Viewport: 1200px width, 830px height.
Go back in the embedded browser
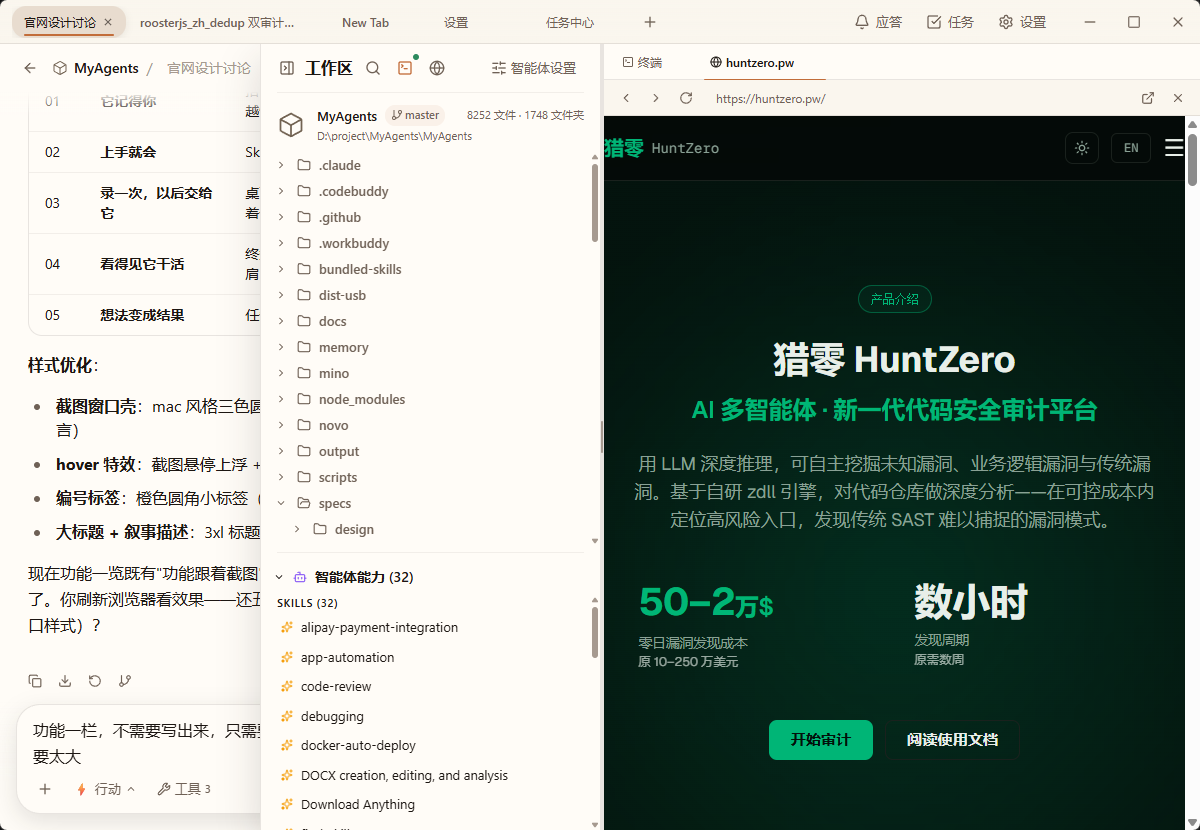pyautogui.click(x=626, y=98)
